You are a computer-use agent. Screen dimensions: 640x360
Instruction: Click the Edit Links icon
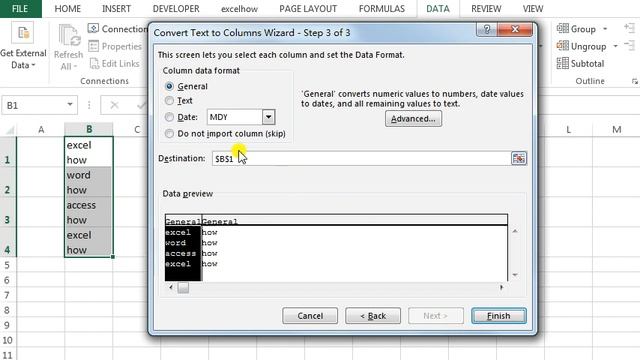point(94,63)
